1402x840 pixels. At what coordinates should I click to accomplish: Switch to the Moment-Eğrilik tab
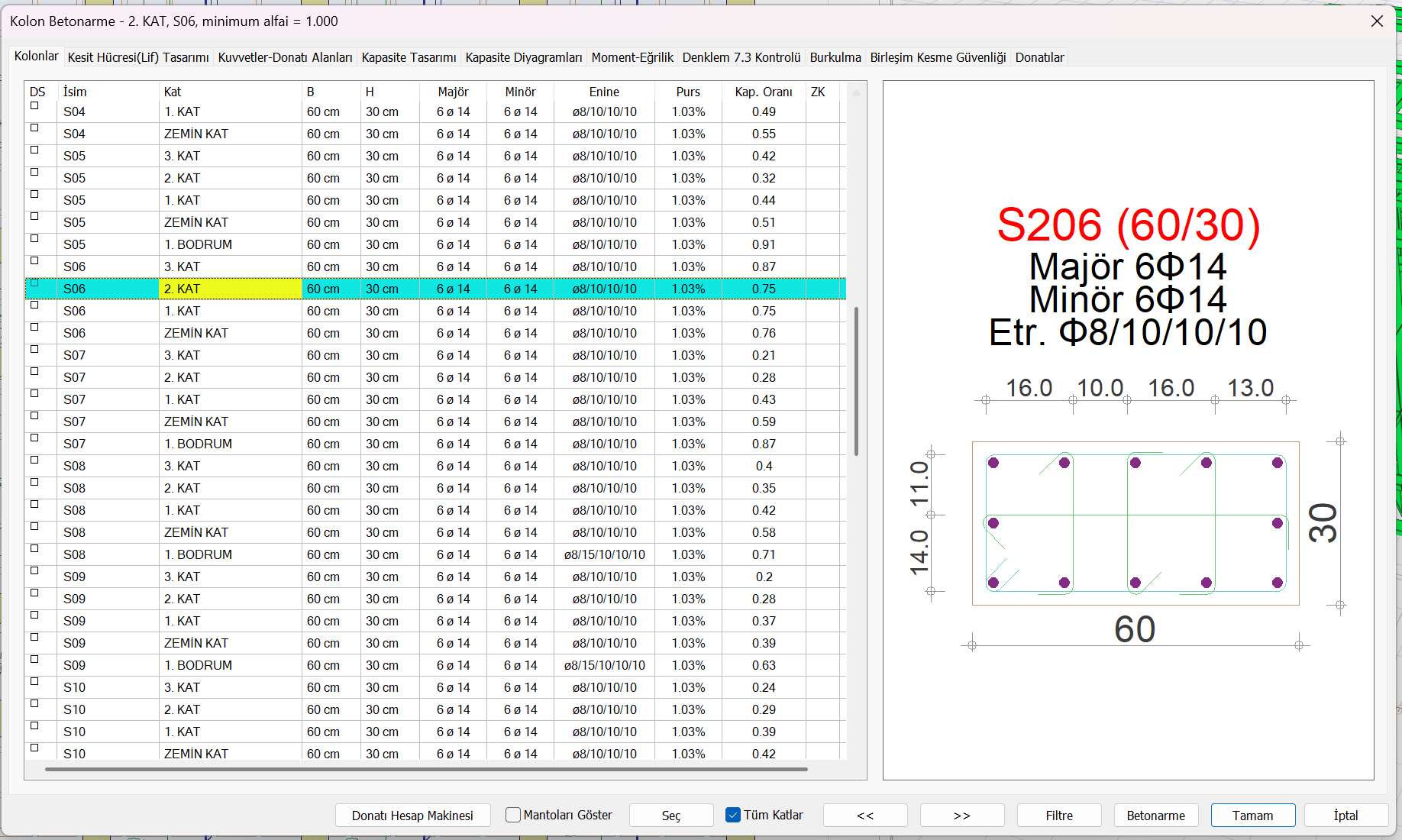[632, 57]
